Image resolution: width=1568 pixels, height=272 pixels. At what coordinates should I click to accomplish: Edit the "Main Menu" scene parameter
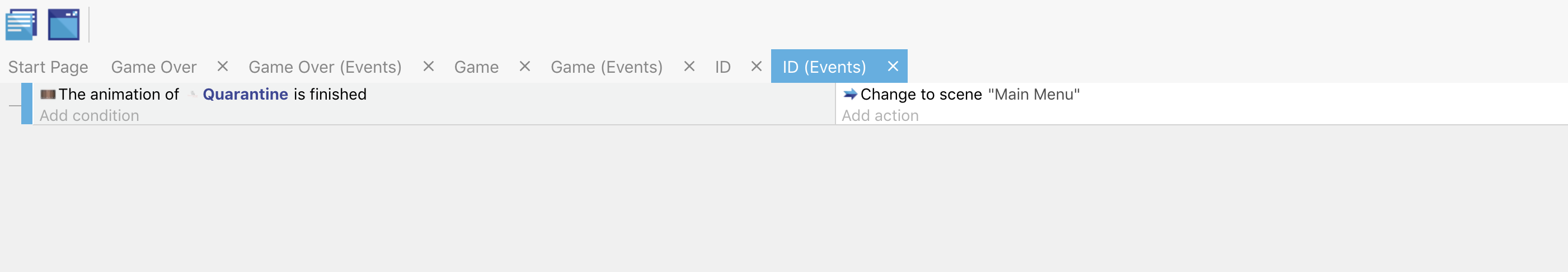pyautogui.click(x=1034, y=95)
